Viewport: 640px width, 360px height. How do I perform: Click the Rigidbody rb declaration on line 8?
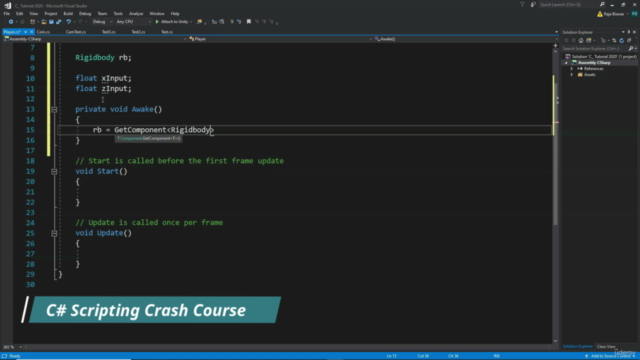pyautogui.click(x=103, y=58)
